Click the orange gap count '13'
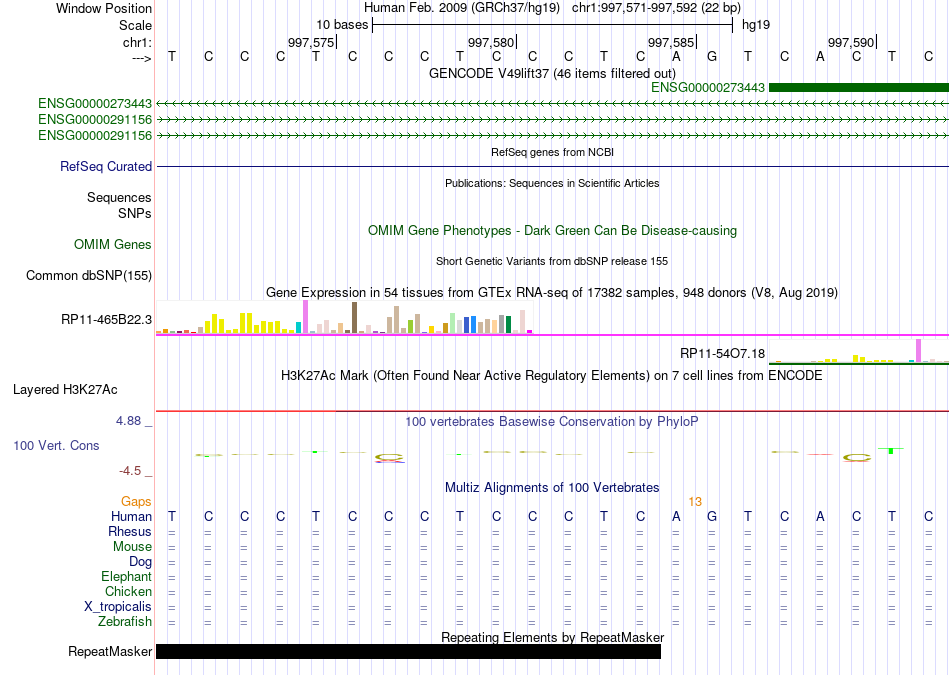 (695, 502)
